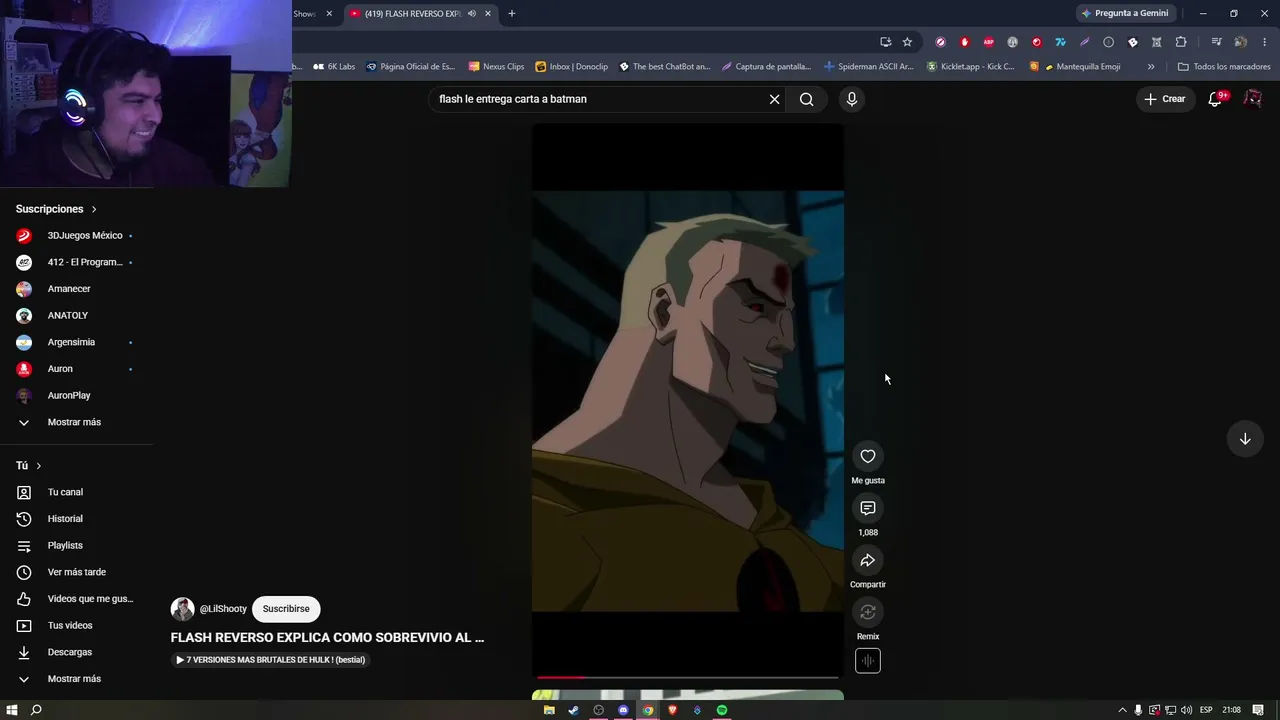Open a new browser tab
Screen dimensions: 1280x720
[x=512, y=14]
